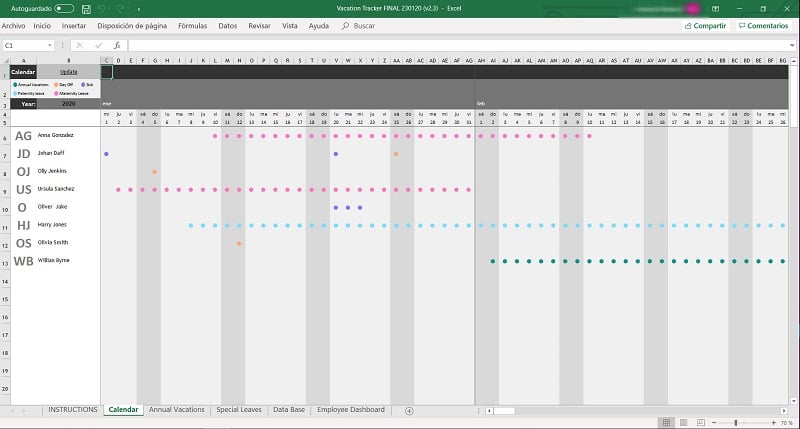Click the Compartir button

tap(706, 26)
